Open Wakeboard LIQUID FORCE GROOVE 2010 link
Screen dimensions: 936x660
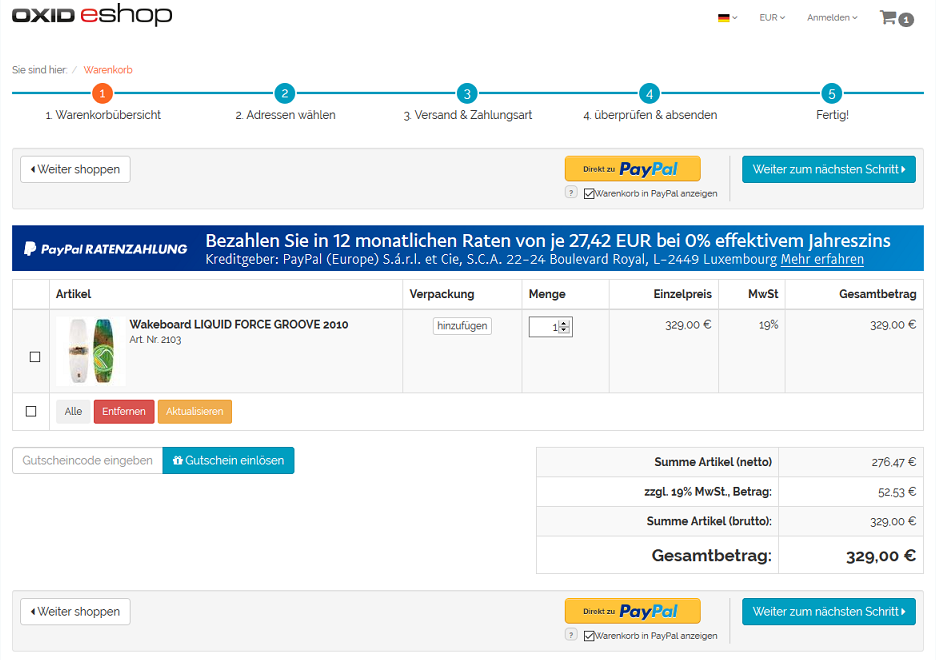(x=239, y=325)
